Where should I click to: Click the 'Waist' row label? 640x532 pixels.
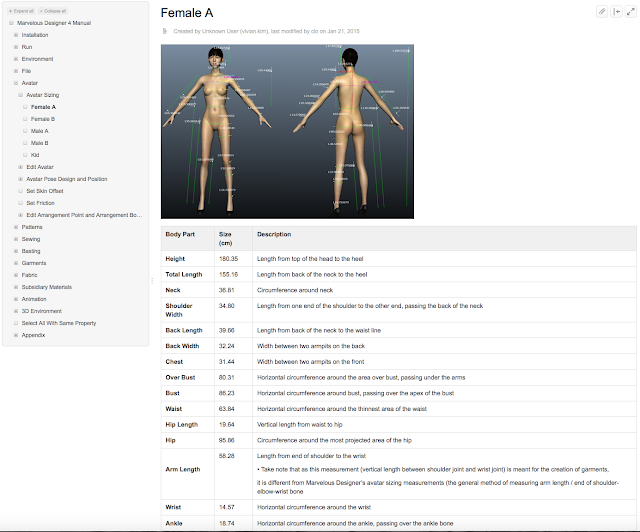(173, 409)
